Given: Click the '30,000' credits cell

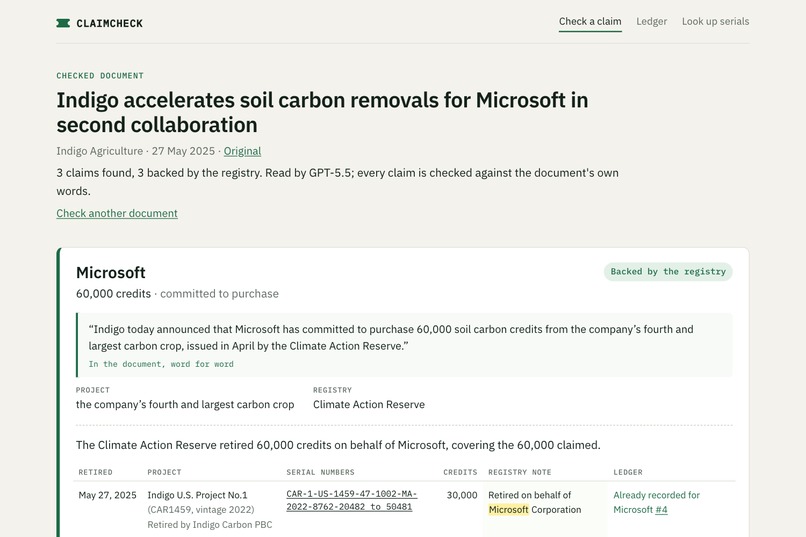Looking at the screenshot, I should click(x=462, y=495).
